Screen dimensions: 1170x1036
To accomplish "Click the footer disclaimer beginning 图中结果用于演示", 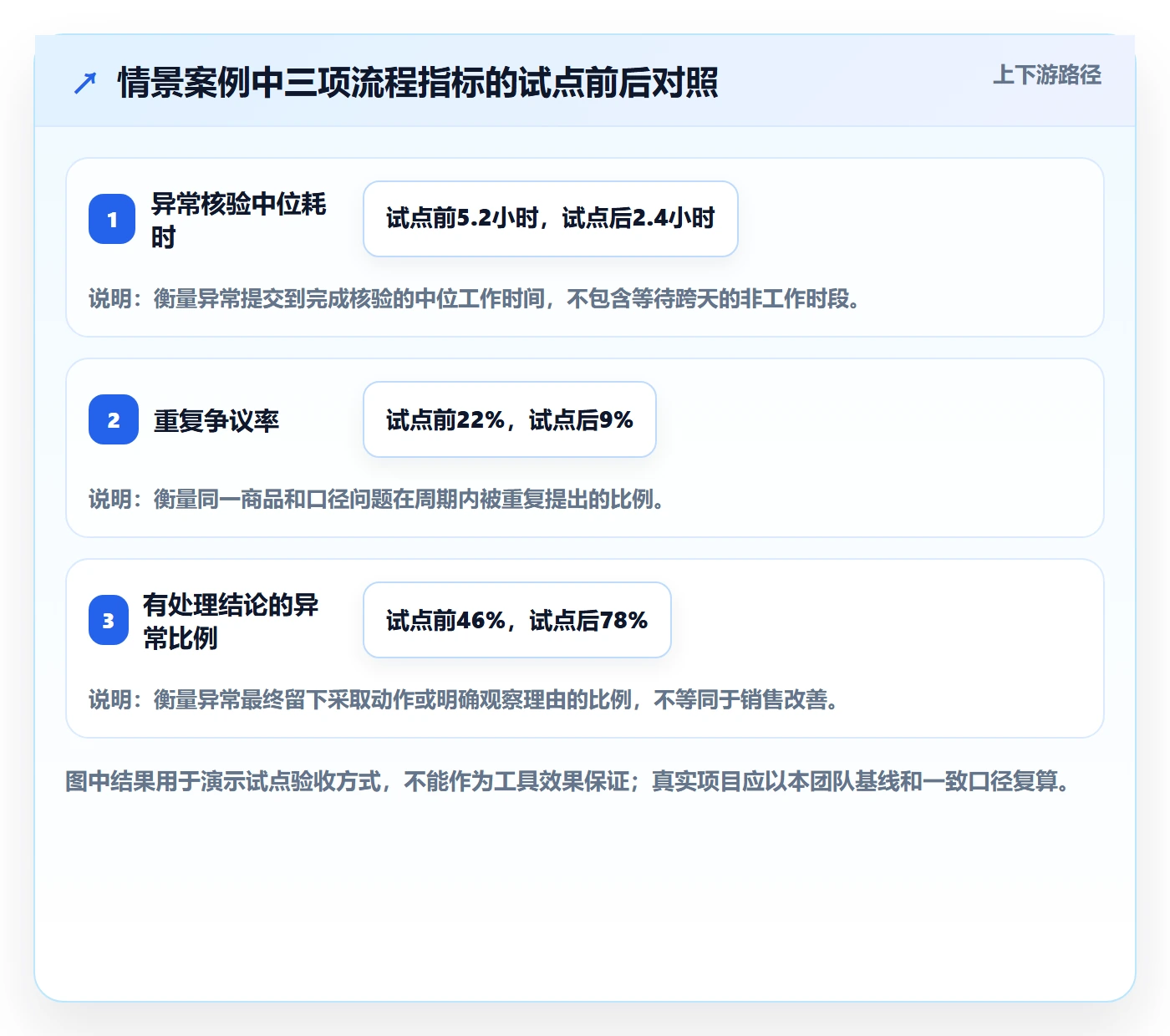I will click(x=569, y=781).
